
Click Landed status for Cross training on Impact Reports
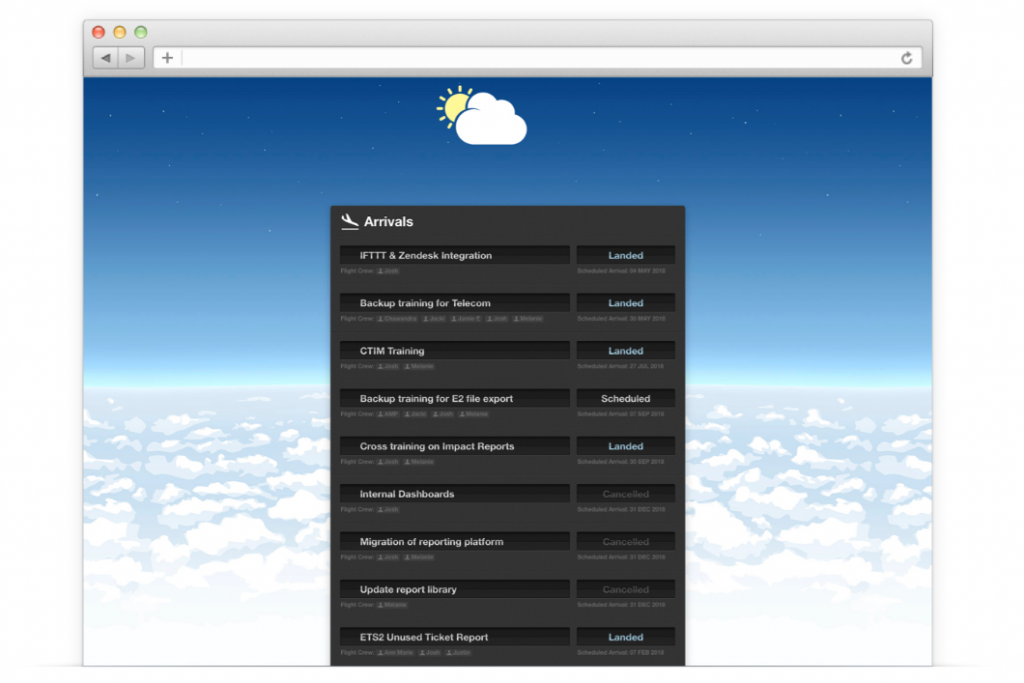626,446
